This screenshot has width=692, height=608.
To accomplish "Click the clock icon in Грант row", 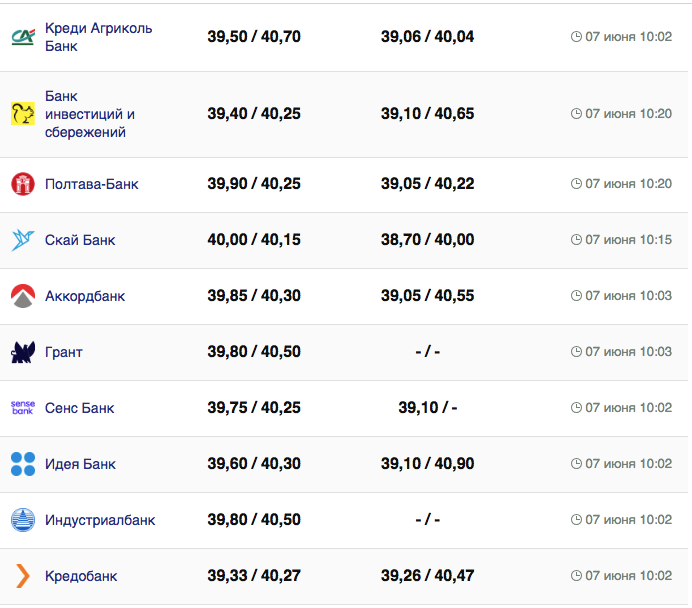I will point(576,352).
